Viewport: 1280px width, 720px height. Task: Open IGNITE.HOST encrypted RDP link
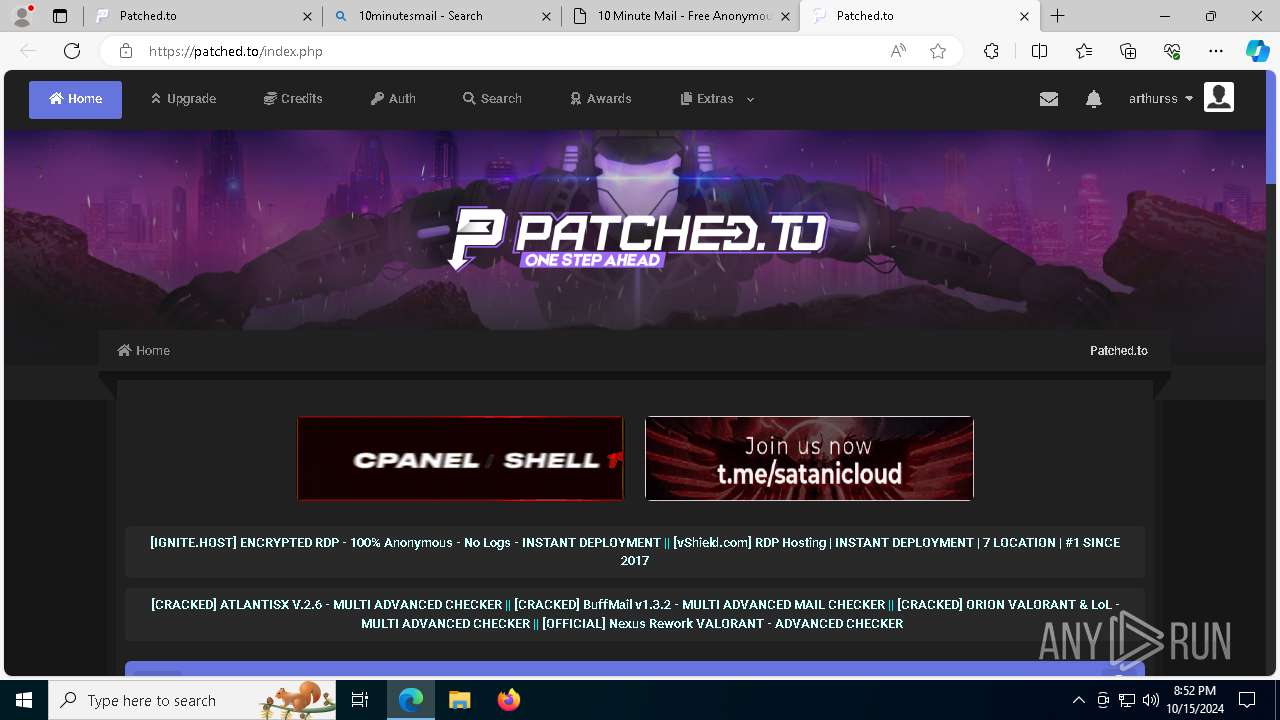click(405, 542)
